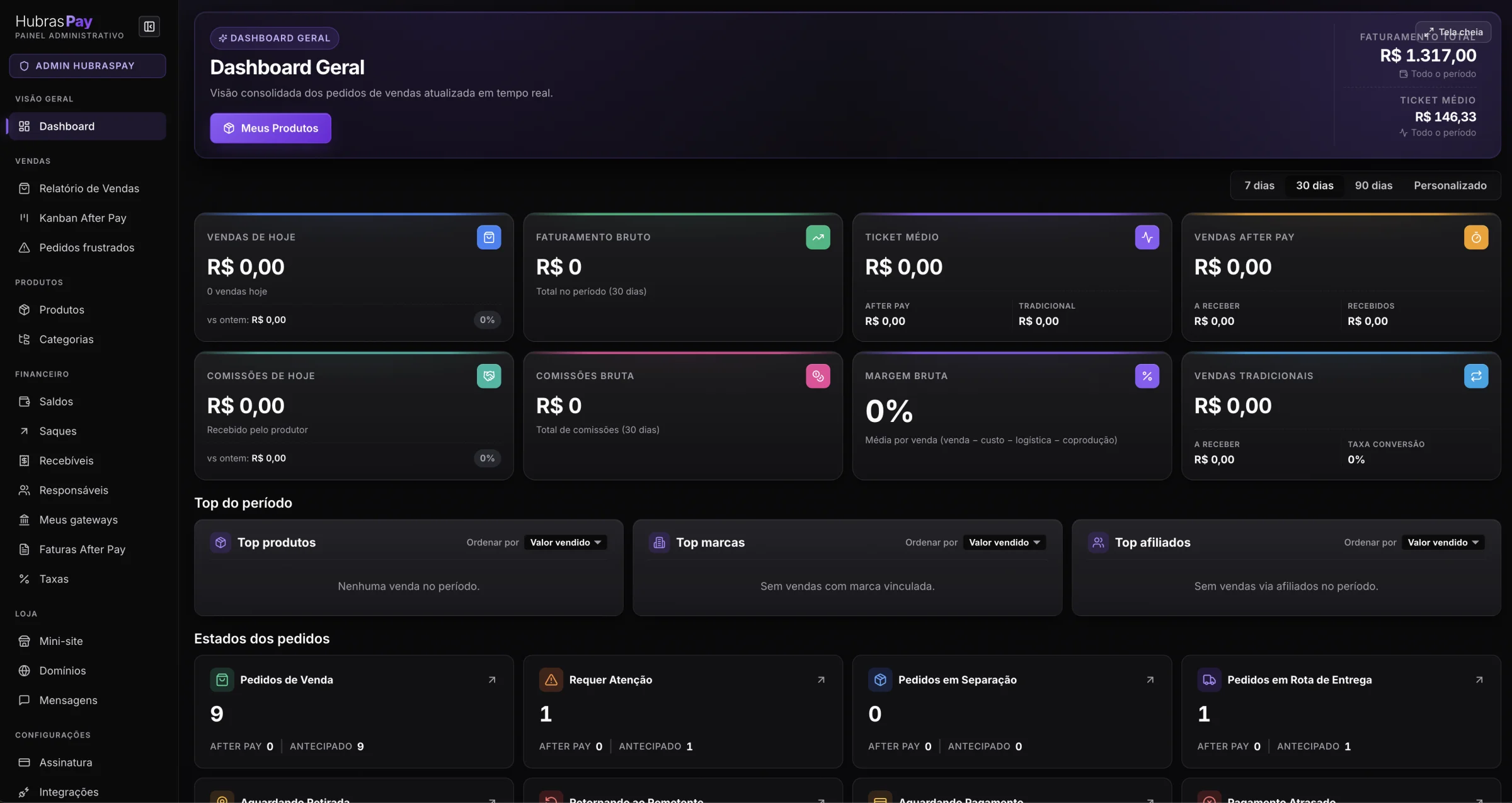
Task: Collapse the sidebar panel icon
Action: click(x=149, y=26)
